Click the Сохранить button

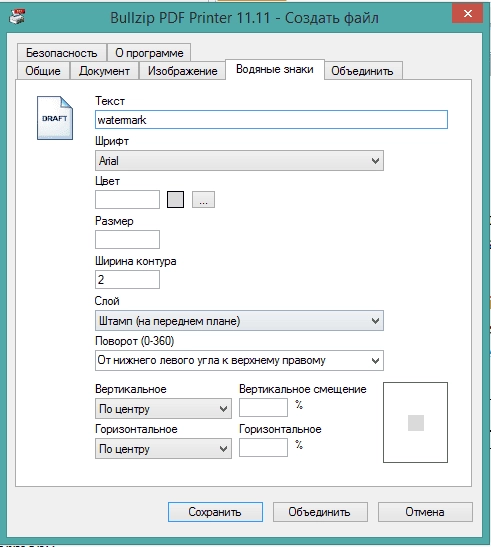click(x=215, y=512)
